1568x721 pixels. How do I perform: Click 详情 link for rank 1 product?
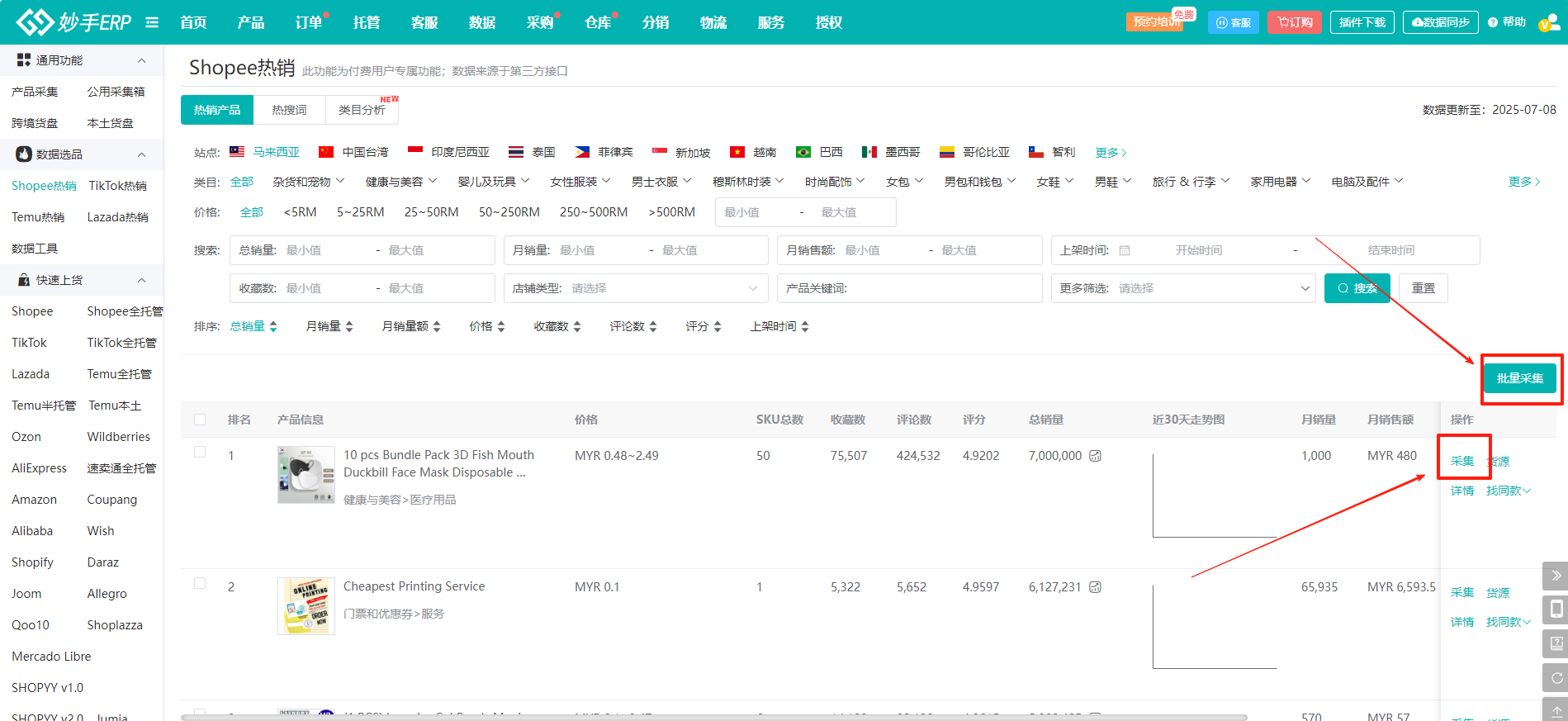(1462, 491)
